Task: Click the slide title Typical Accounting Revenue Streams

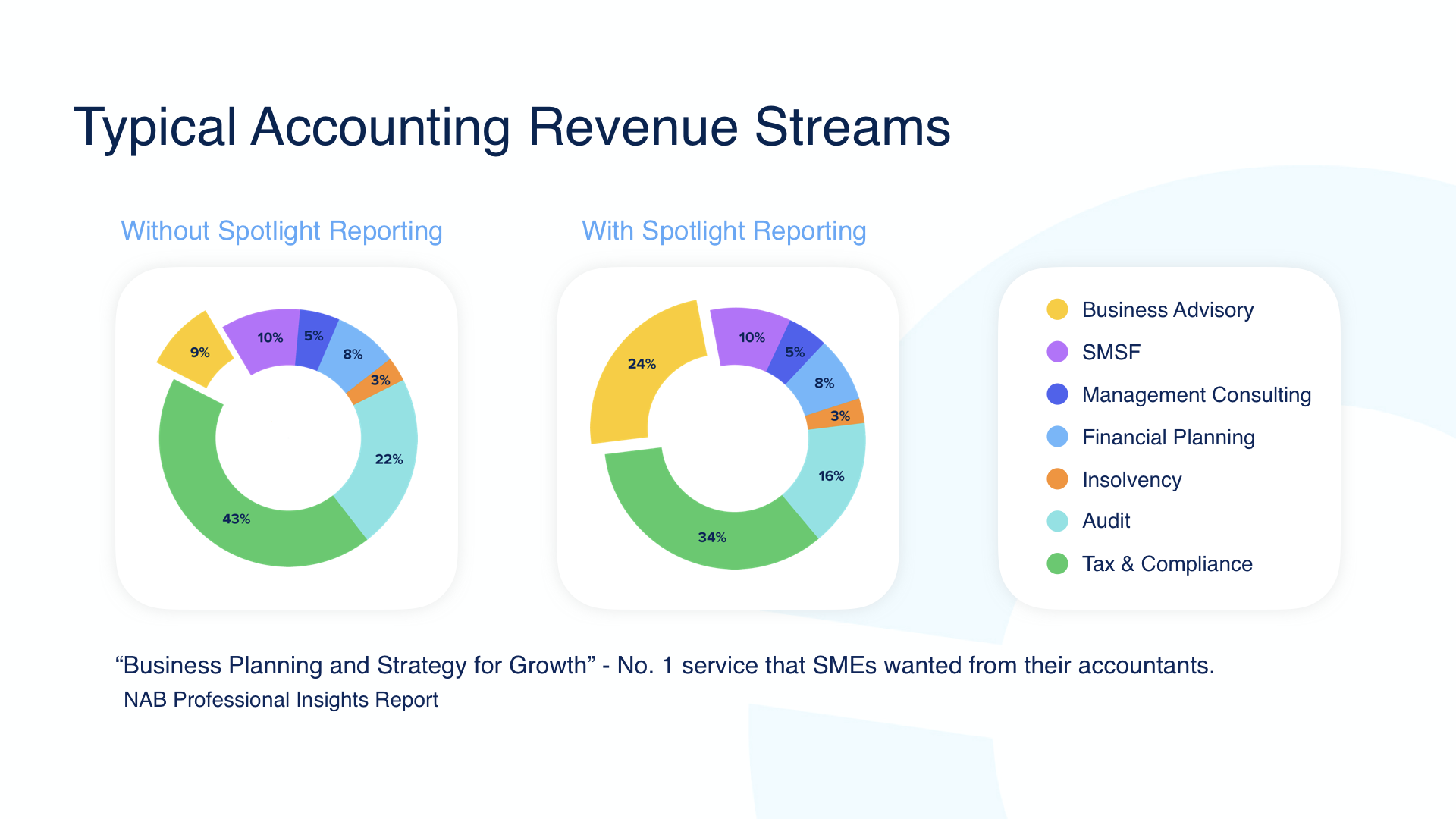Action: pyautogui.click(x=512, y=127)
